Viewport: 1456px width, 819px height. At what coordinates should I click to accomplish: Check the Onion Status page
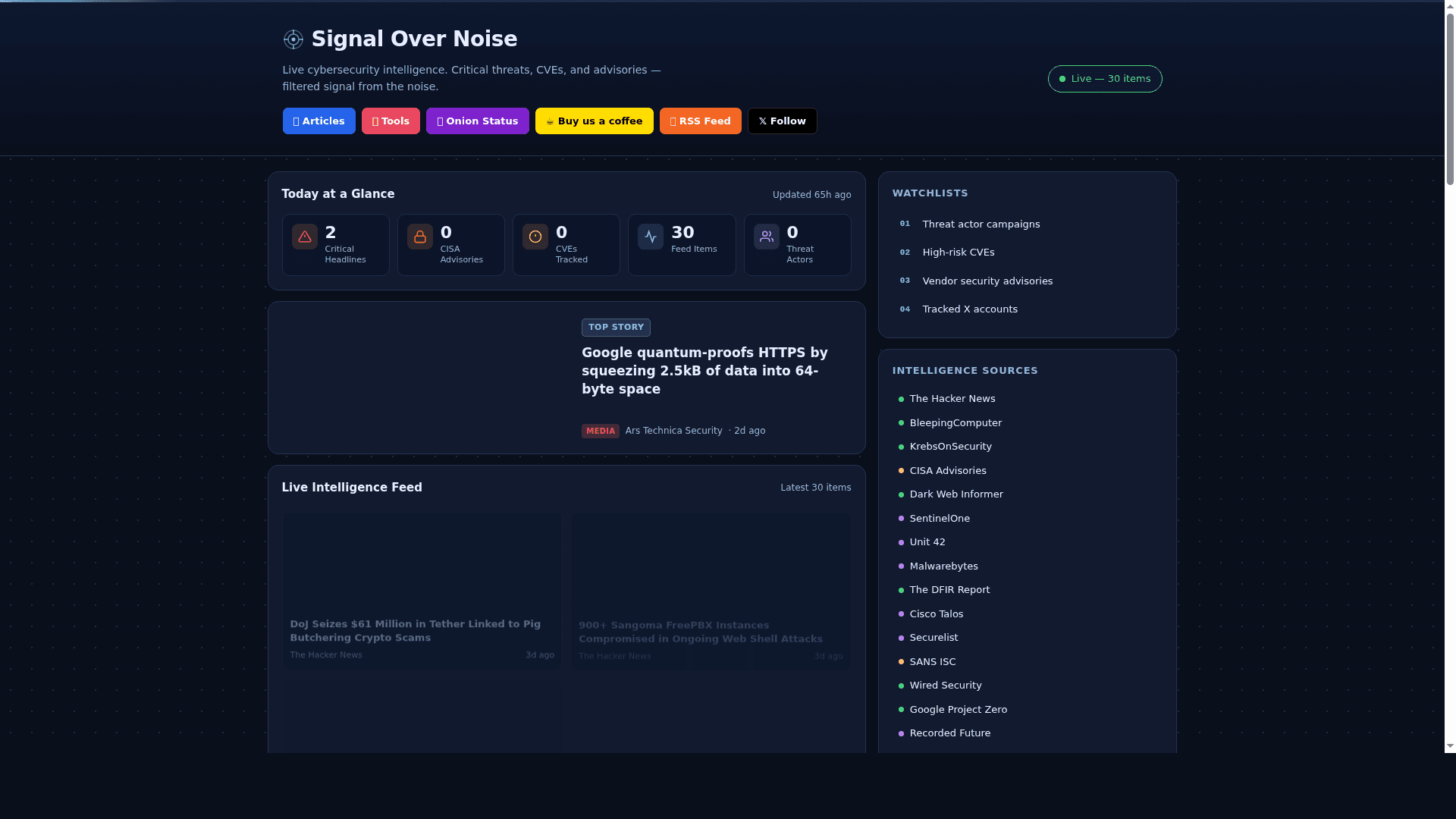[x=477, y=121]
